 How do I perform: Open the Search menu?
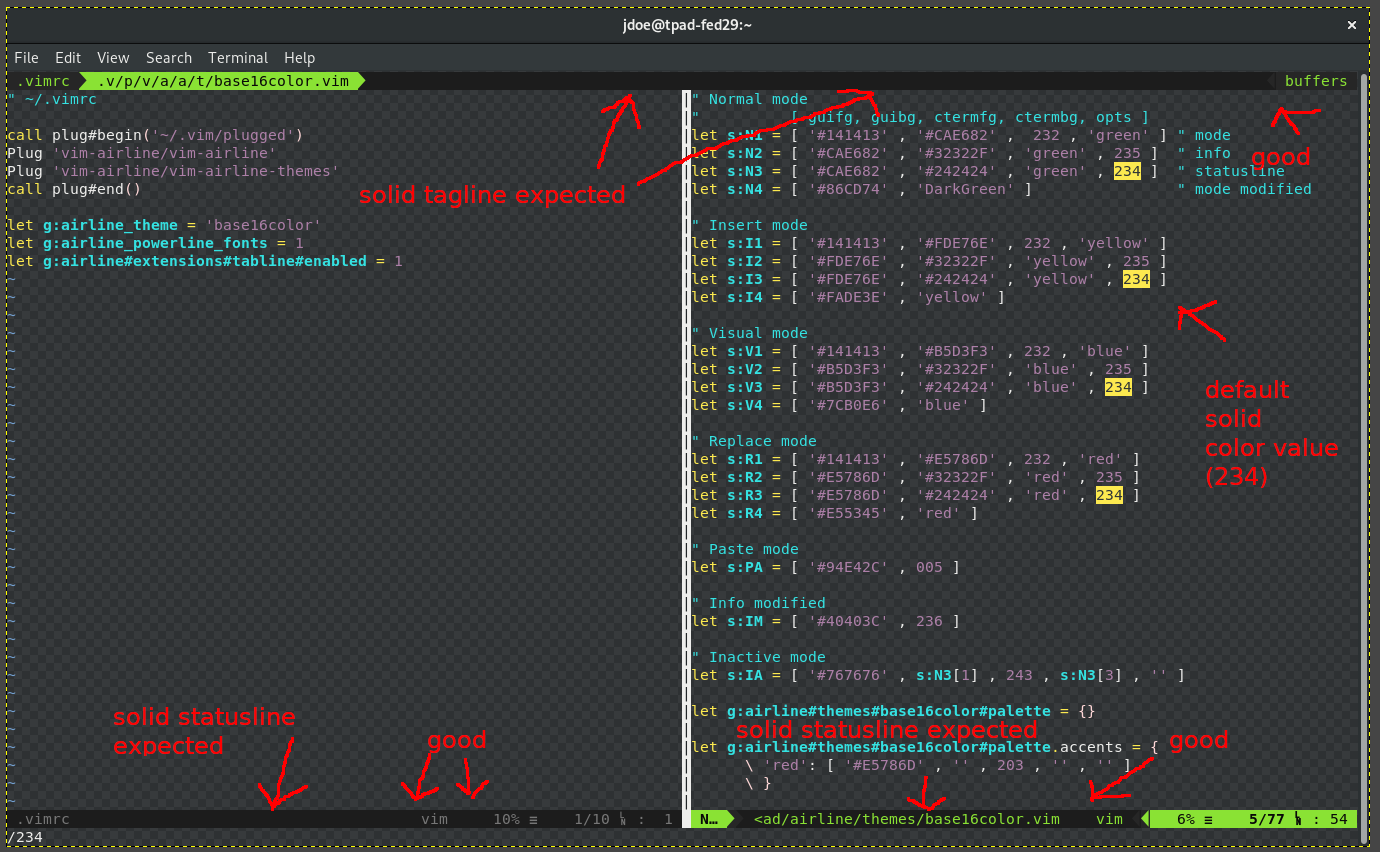[x=169, y=58]
